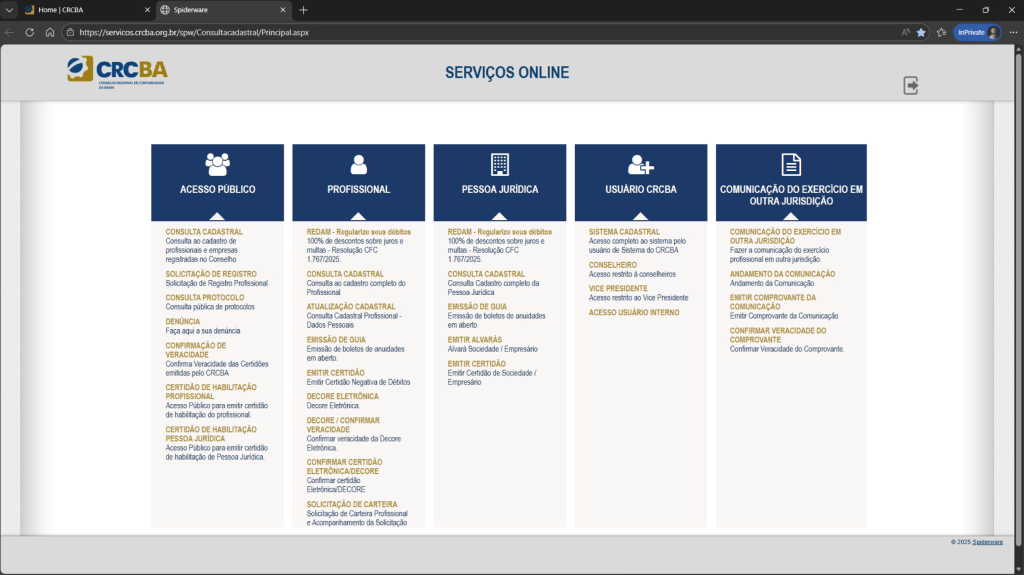Click the CRCBA logo
Screen dimensions: 1024x575
pos(117,71)
